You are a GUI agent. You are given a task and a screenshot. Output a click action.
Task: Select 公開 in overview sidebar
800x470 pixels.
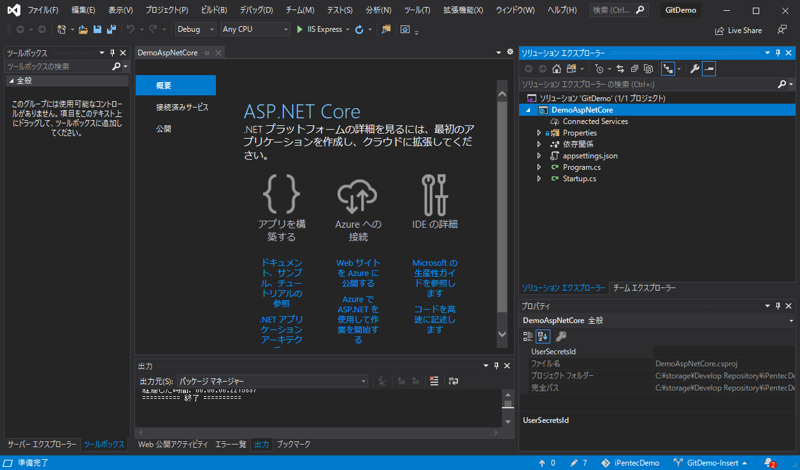click(164, 129)
